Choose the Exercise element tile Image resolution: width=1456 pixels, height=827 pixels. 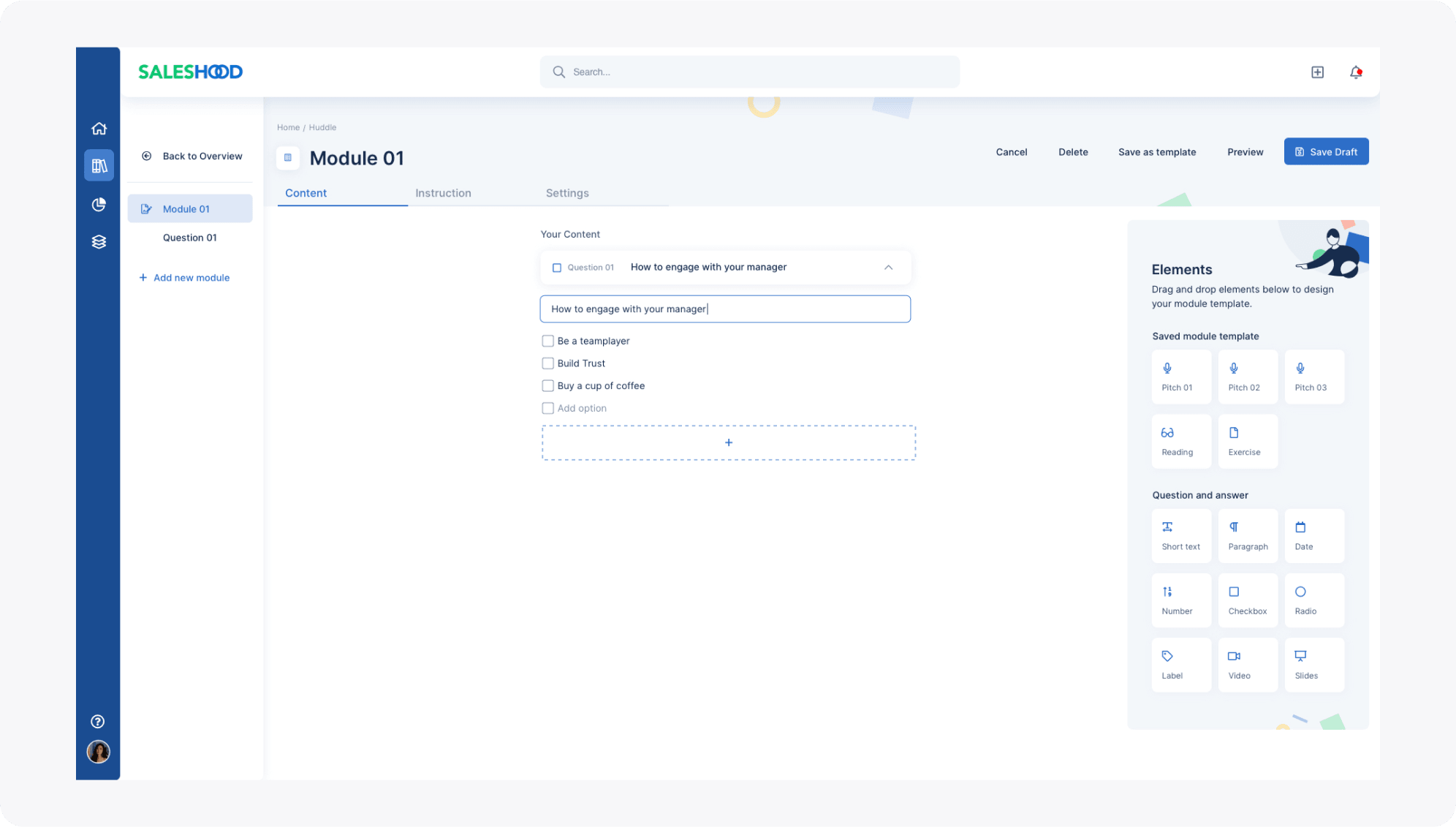(1248, 441)
